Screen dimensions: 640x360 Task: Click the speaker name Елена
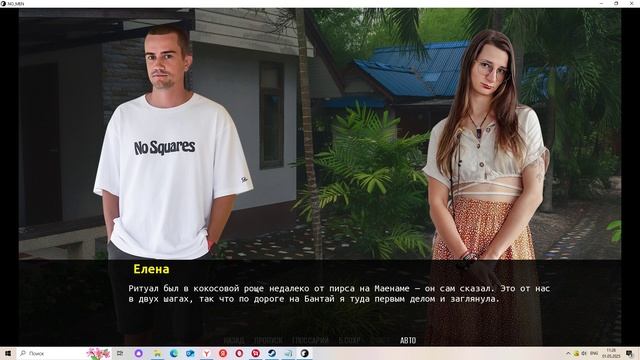[x=151, y=269]
